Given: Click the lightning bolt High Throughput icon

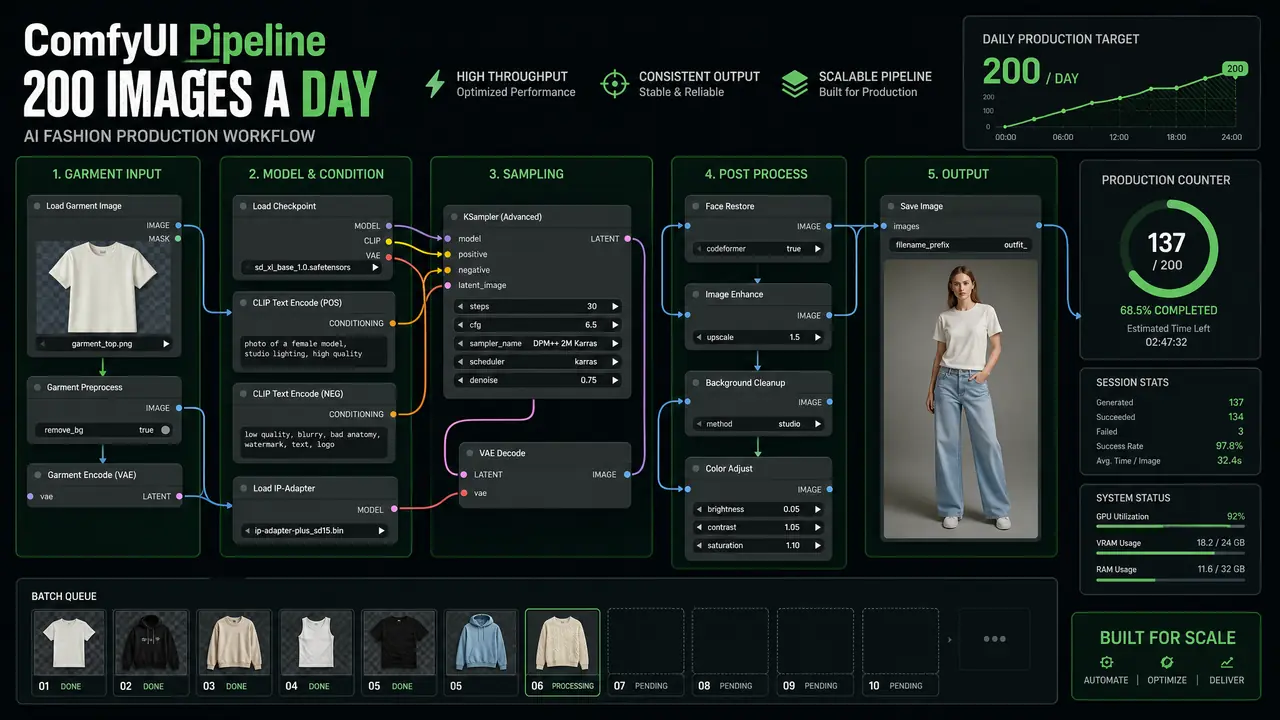Looking at the screenshot, I should pos(434,84).
